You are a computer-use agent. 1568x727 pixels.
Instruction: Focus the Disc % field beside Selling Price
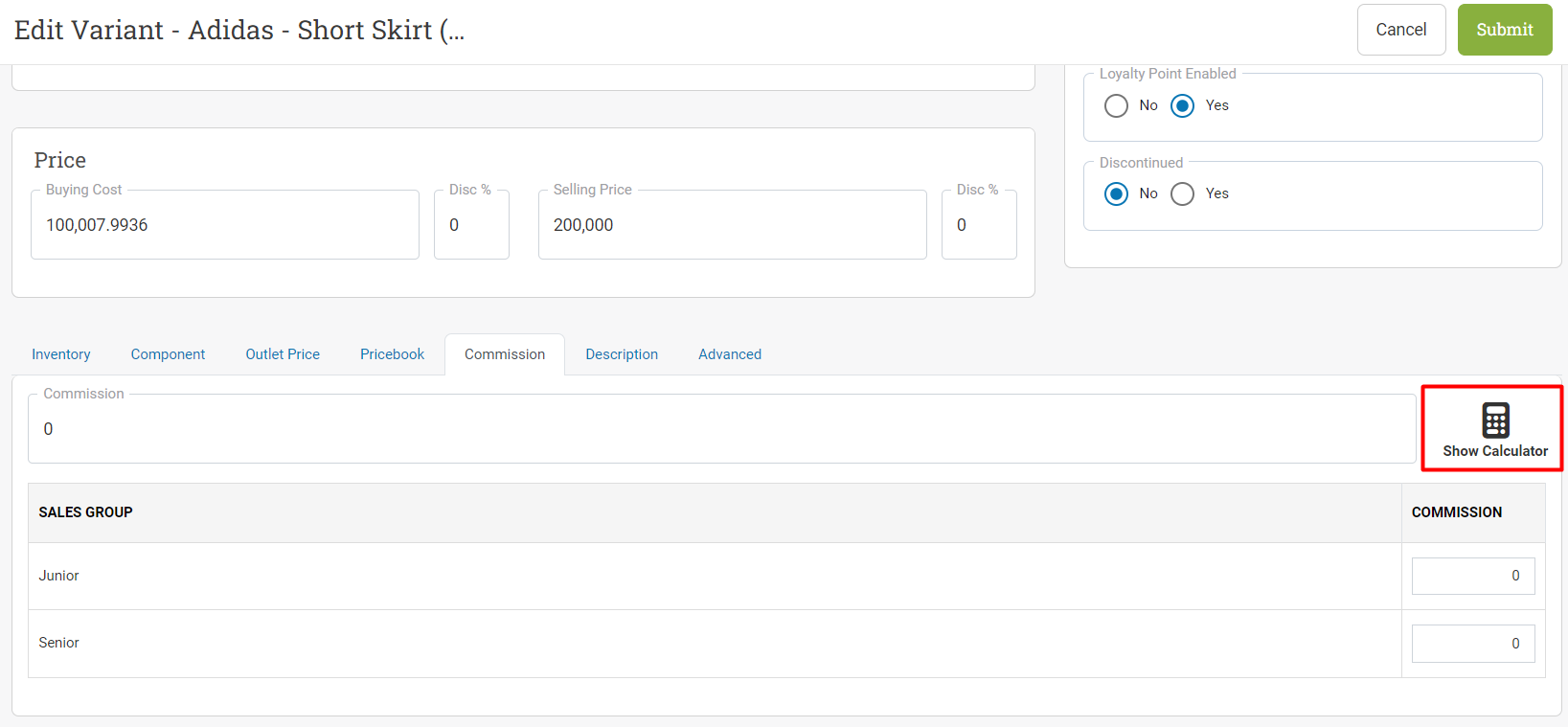click(979, 225)
